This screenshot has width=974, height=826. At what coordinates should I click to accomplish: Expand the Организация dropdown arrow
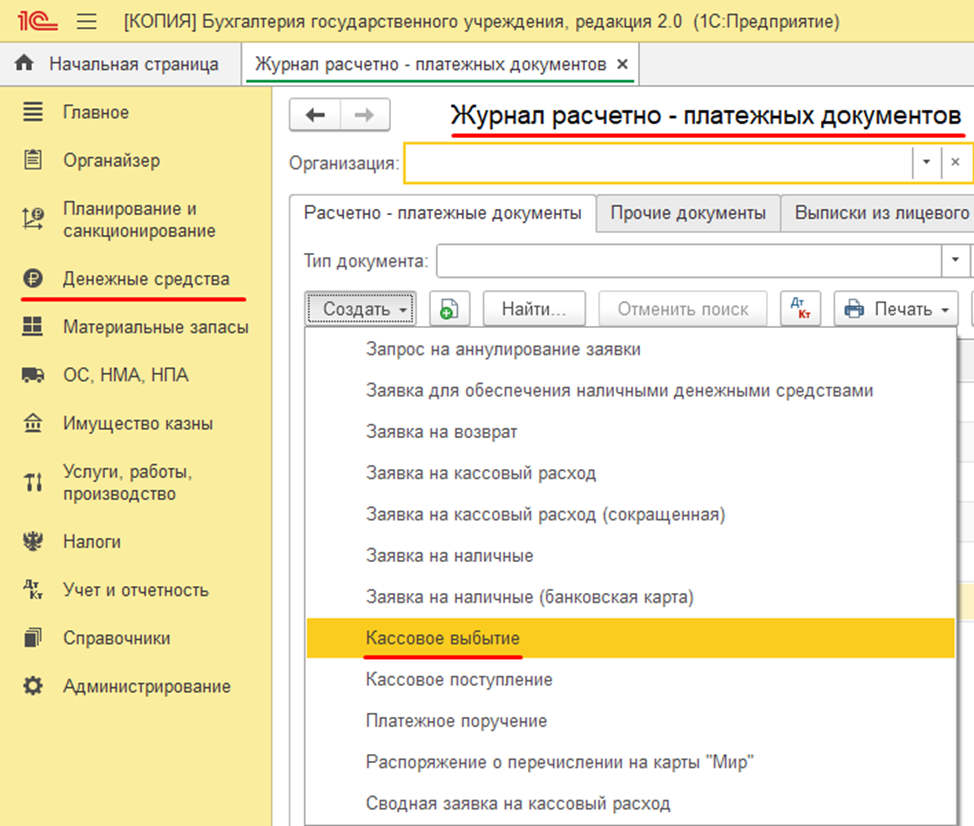click(x=926, y=162)
